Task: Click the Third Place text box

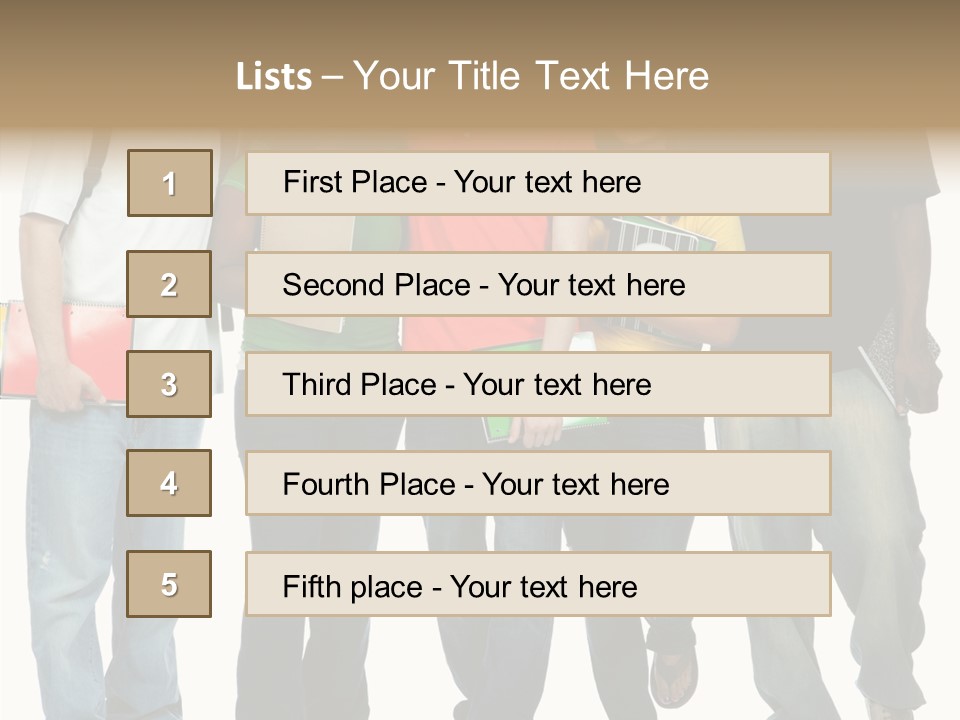Action: tap(538, 384)
